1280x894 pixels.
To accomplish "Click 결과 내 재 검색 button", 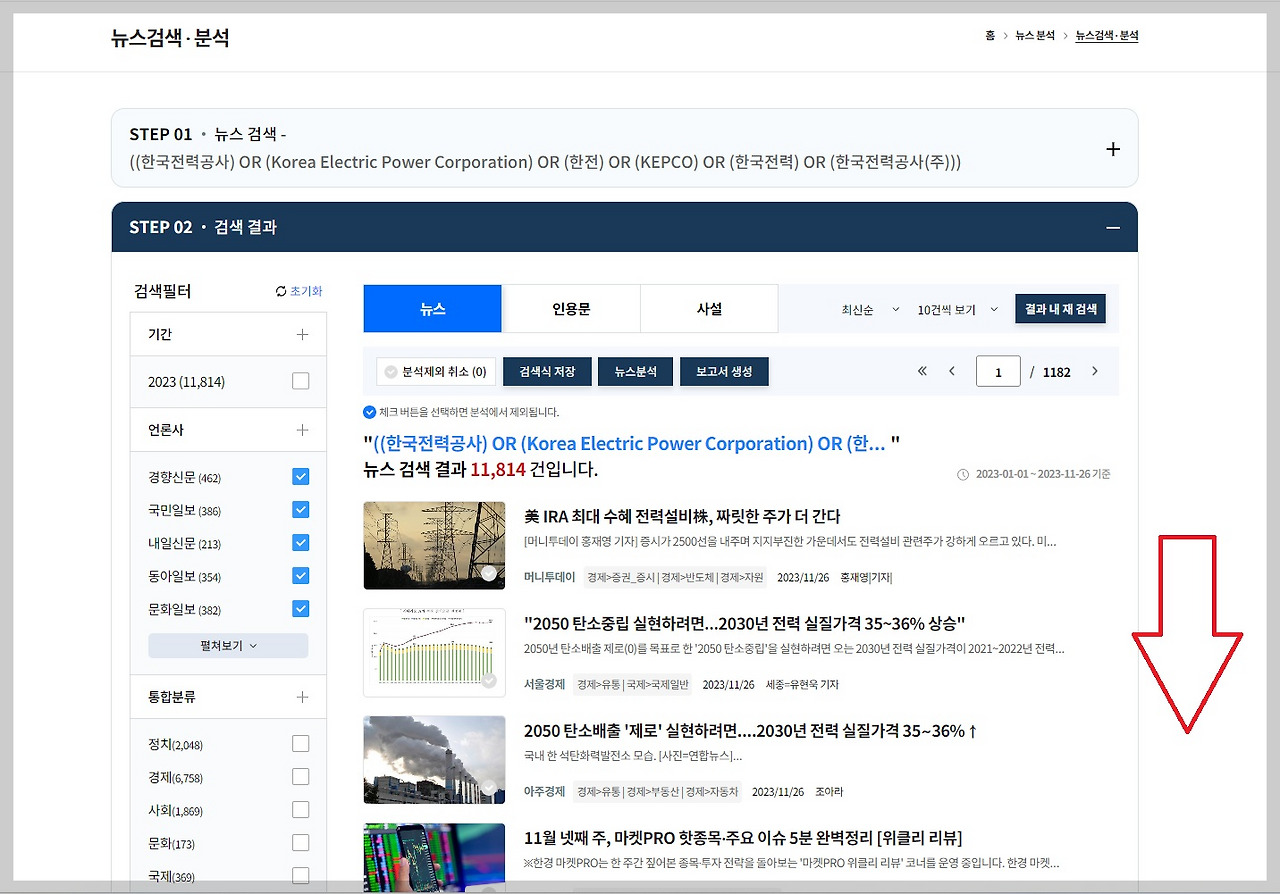I will tap(1060, 309).
